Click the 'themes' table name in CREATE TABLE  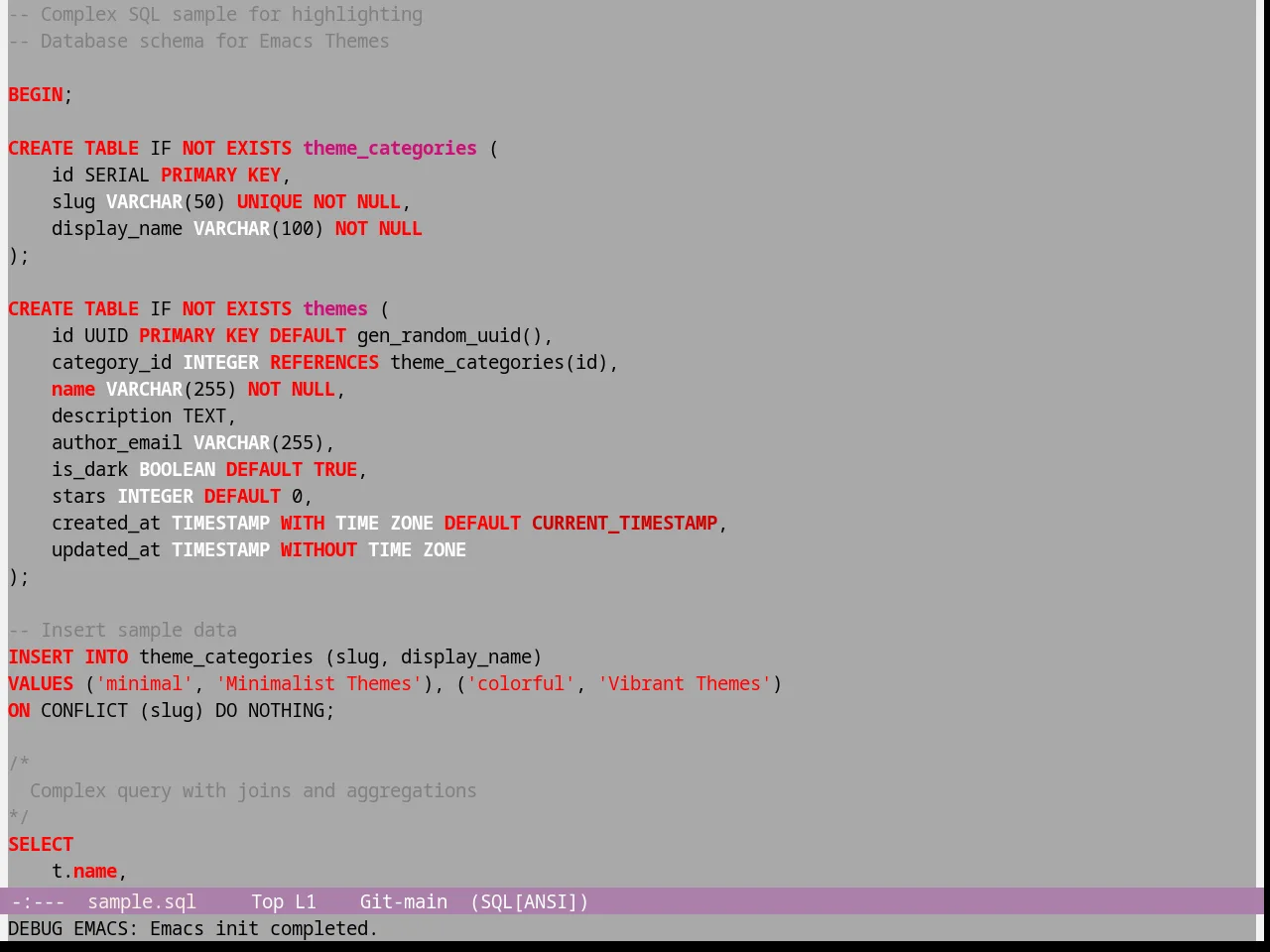pyautogui.click(x=335, y=309)
